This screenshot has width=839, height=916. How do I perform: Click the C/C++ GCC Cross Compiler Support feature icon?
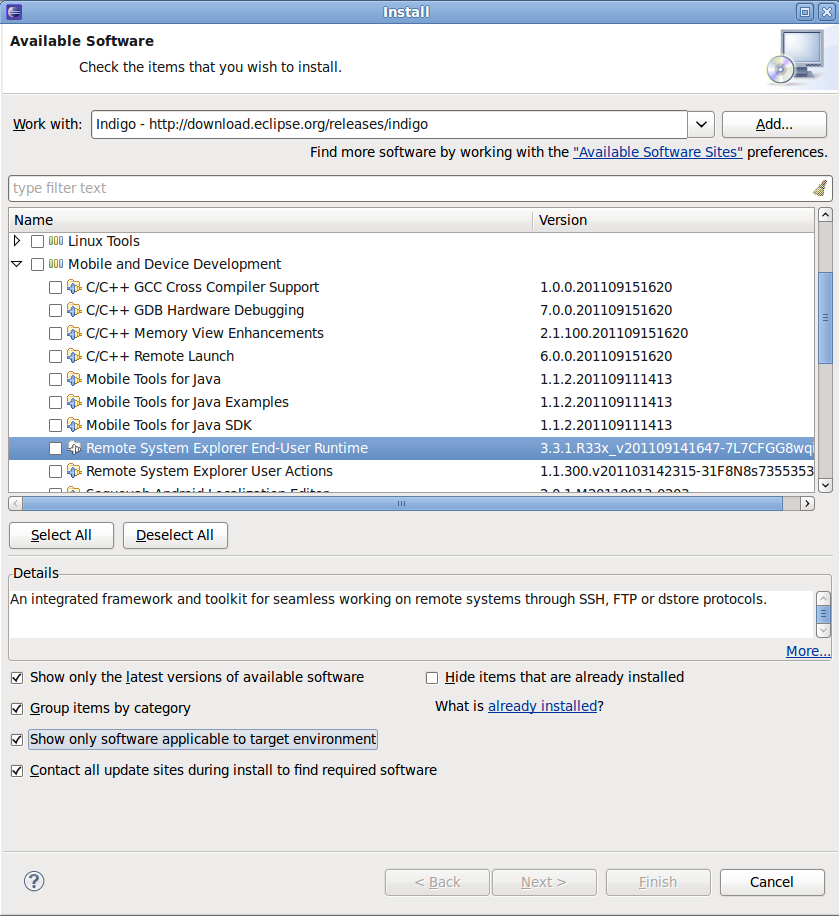point(74,287)
